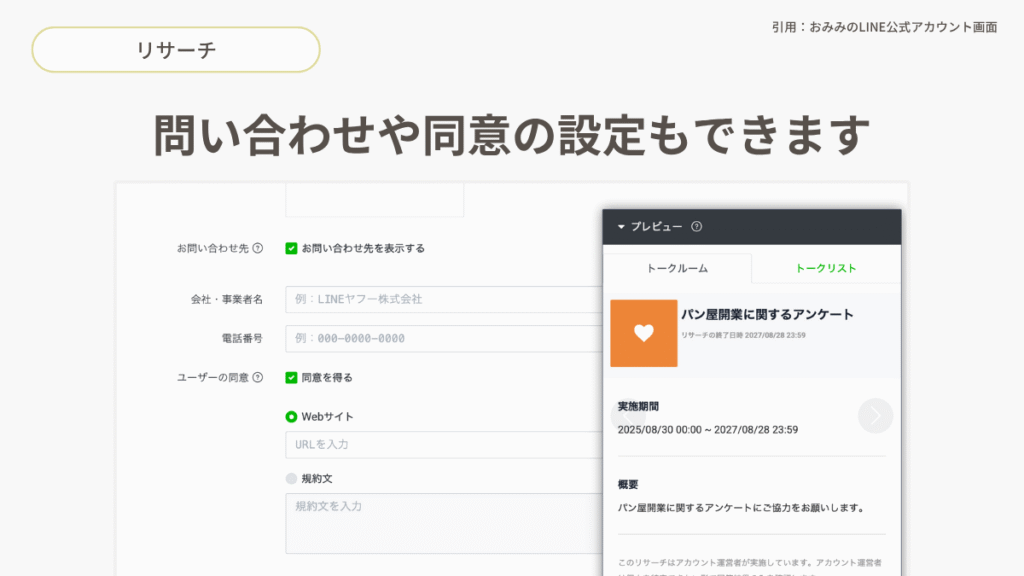Image resolution: width=1024 pixels, height=576 pixels.
Task: Click the empty text box above お問い合わせ先
Action: [374, 200]
